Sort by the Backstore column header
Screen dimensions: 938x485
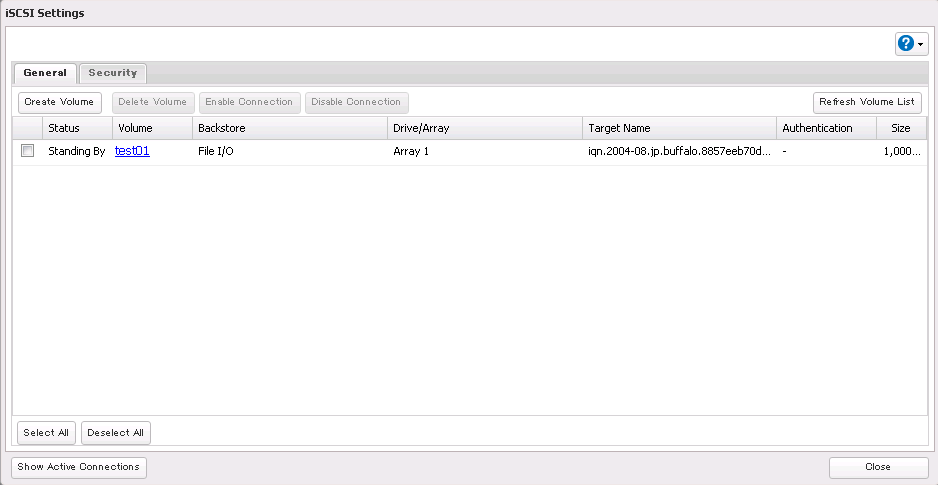(x=221, y=128)
